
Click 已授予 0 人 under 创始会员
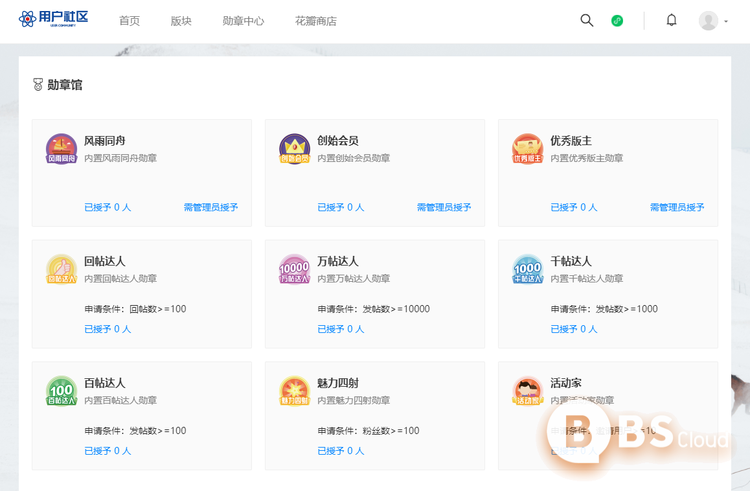click(x=341, y=207)
